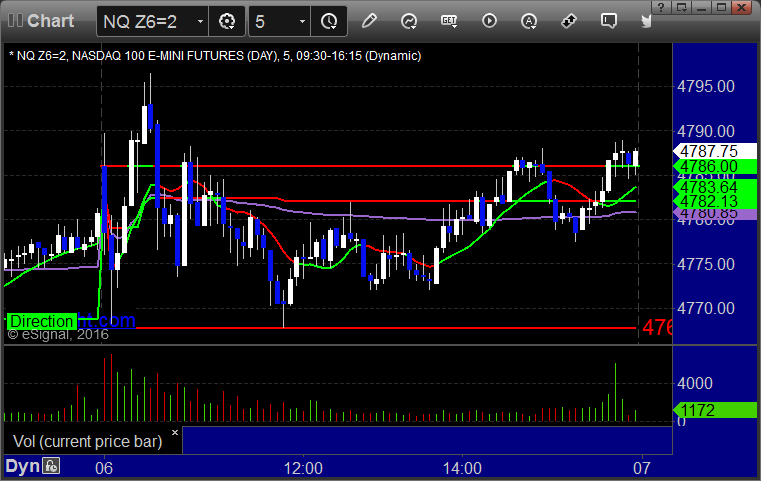The width and height of the screenshot is (761, 481).
Task: Open symbol settings gear menu
Action: tap(227, 21)
